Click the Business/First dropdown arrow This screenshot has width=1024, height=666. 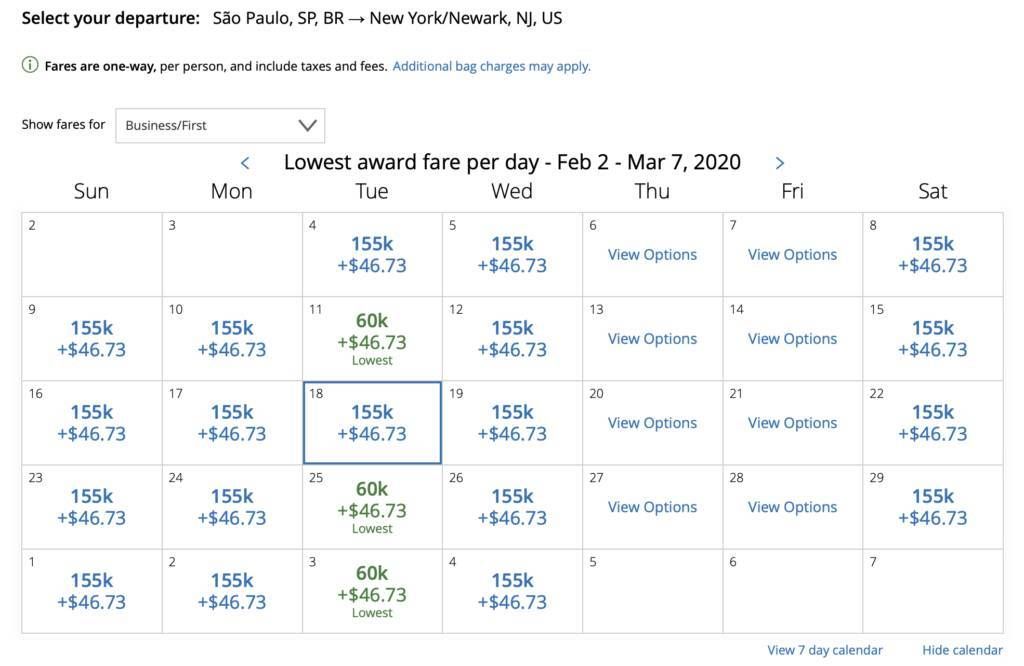308,125
